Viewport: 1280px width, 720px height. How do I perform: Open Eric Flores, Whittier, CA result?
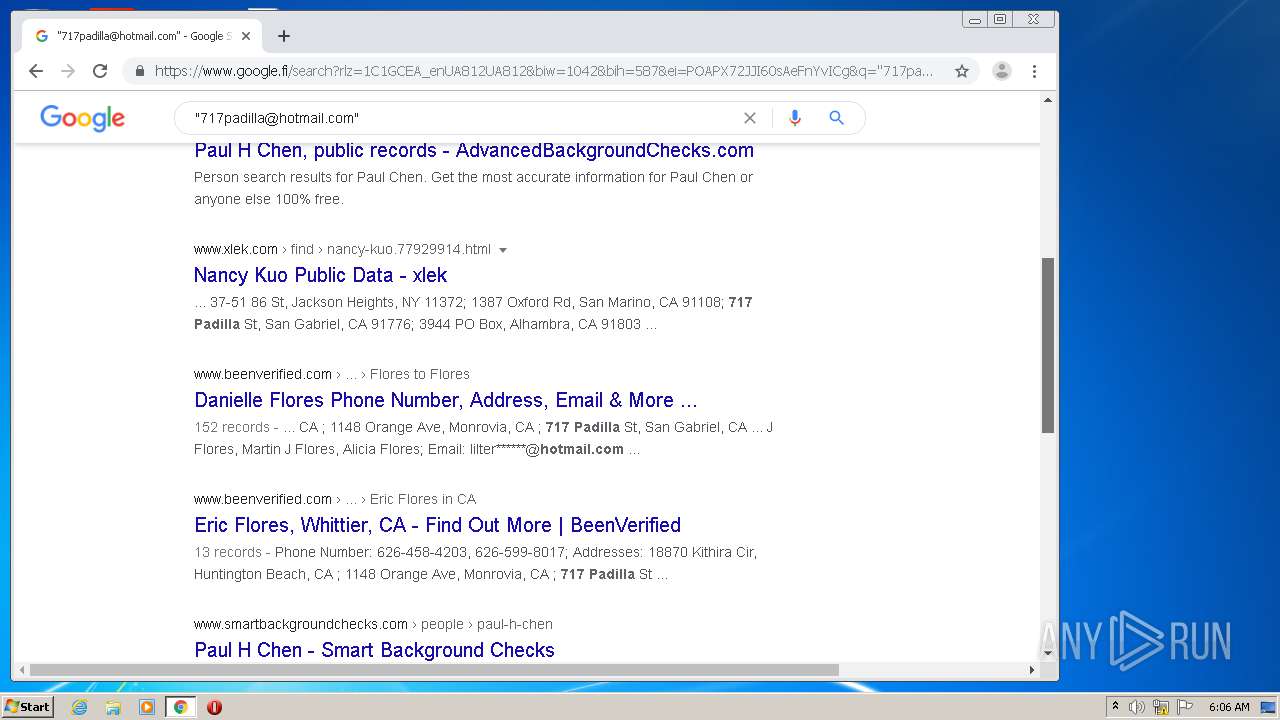click(x=437, y=525)
